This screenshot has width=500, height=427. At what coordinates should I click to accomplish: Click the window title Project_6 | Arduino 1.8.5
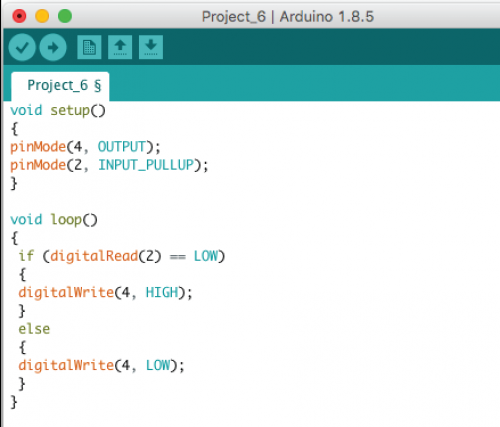point(288,17)
